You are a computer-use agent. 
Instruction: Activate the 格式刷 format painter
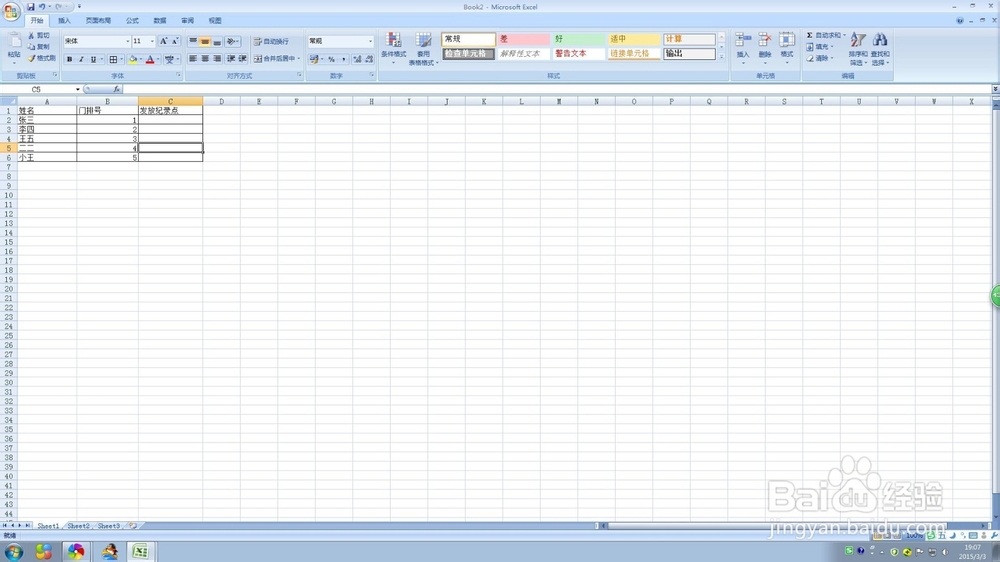click(41, 58)
